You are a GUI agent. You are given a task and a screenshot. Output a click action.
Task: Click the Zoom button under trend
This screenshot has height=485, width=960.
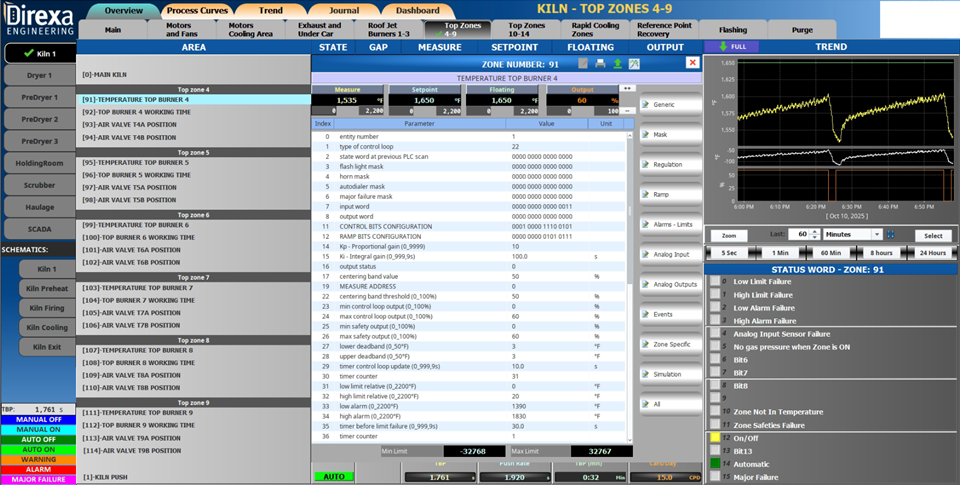[x=729, y=236]
